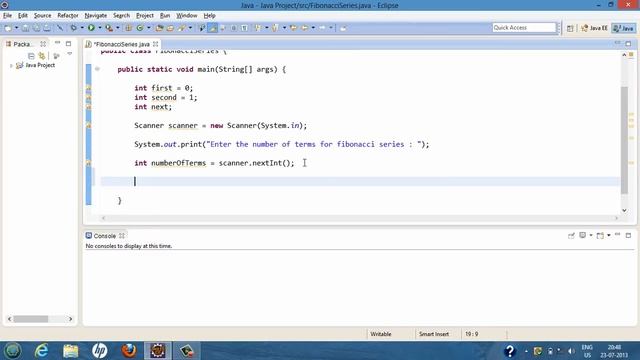Switch to the Java EE perspective
Viewport: 640px width, 360px height.
(594, 28)
